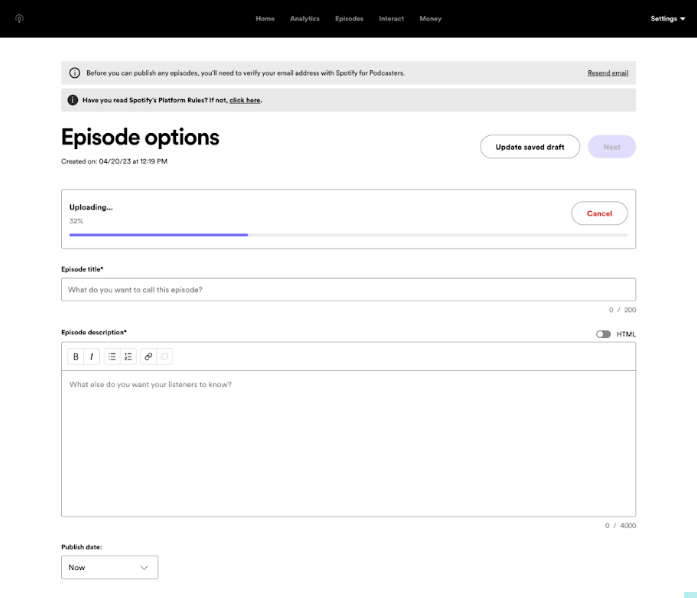
Task: Open the Publish date dropdown
Action: [109, 567]
